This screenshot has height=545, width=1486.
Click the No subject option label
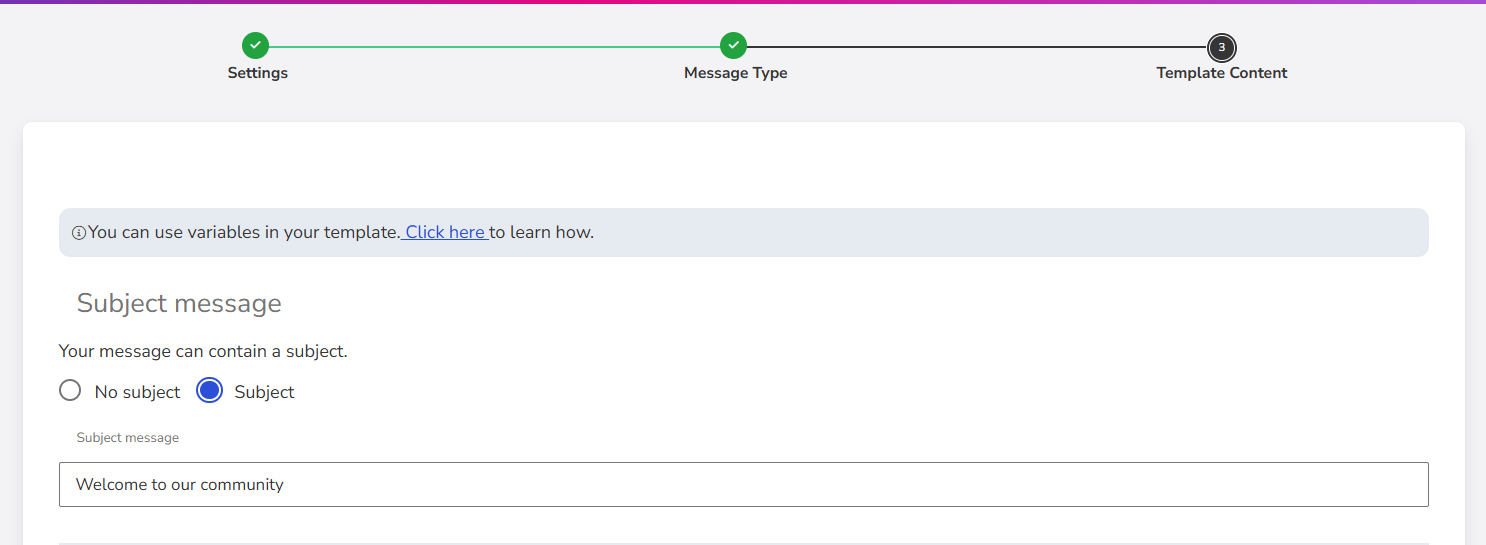tap(137, 392)
